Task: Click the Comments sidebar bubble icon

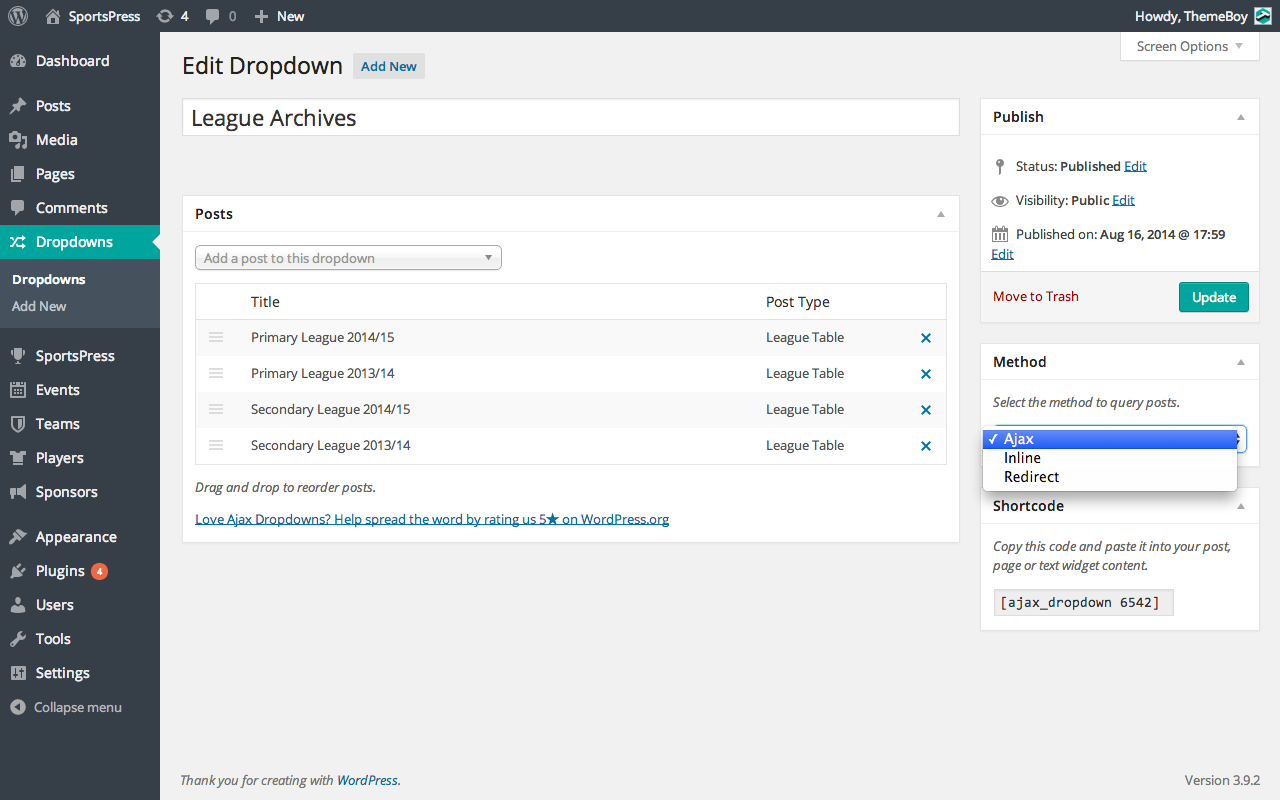Action: click(18, 208)
